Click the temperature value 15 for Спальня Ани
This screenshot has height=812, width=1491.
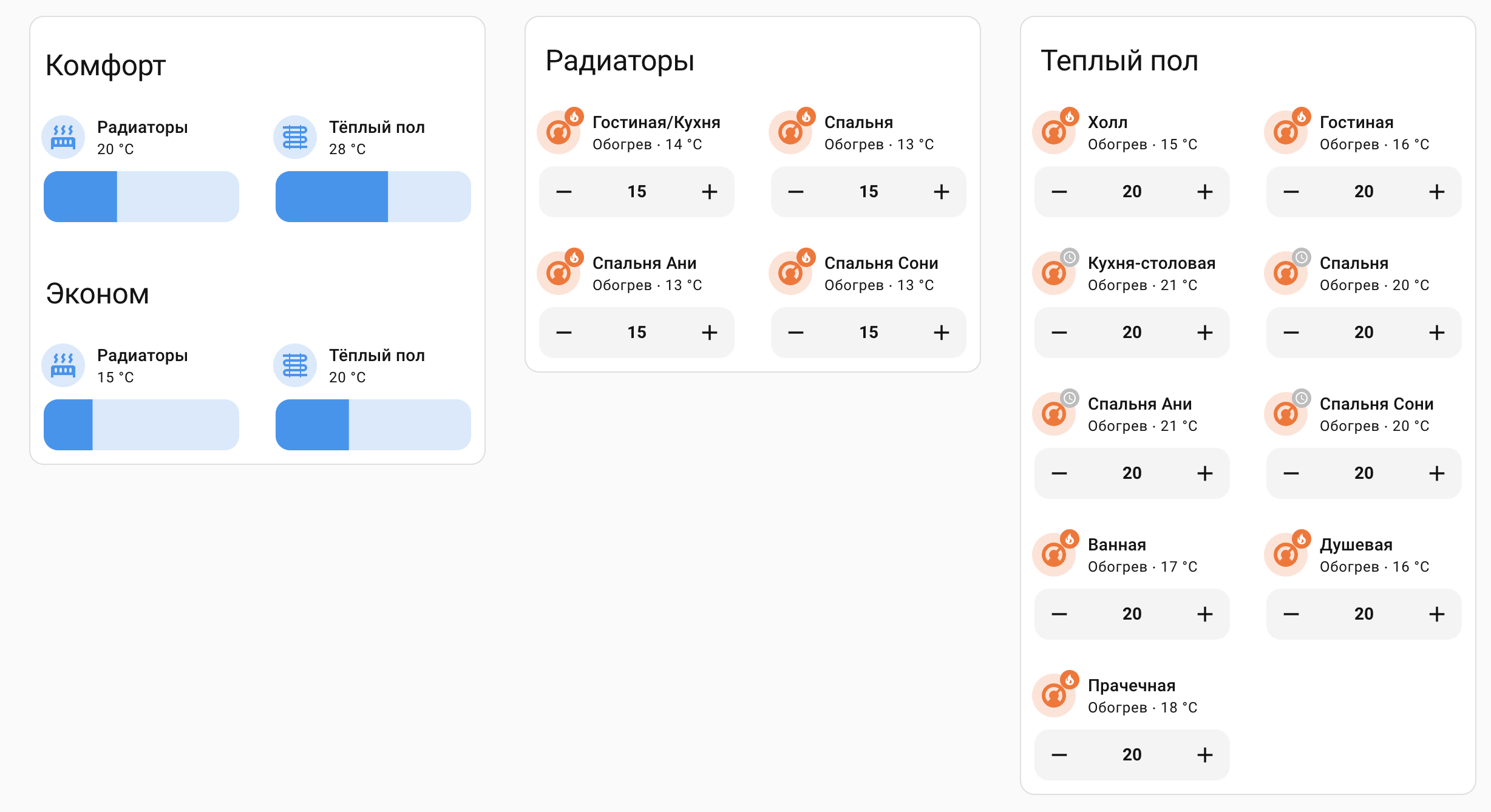[636, 332]
